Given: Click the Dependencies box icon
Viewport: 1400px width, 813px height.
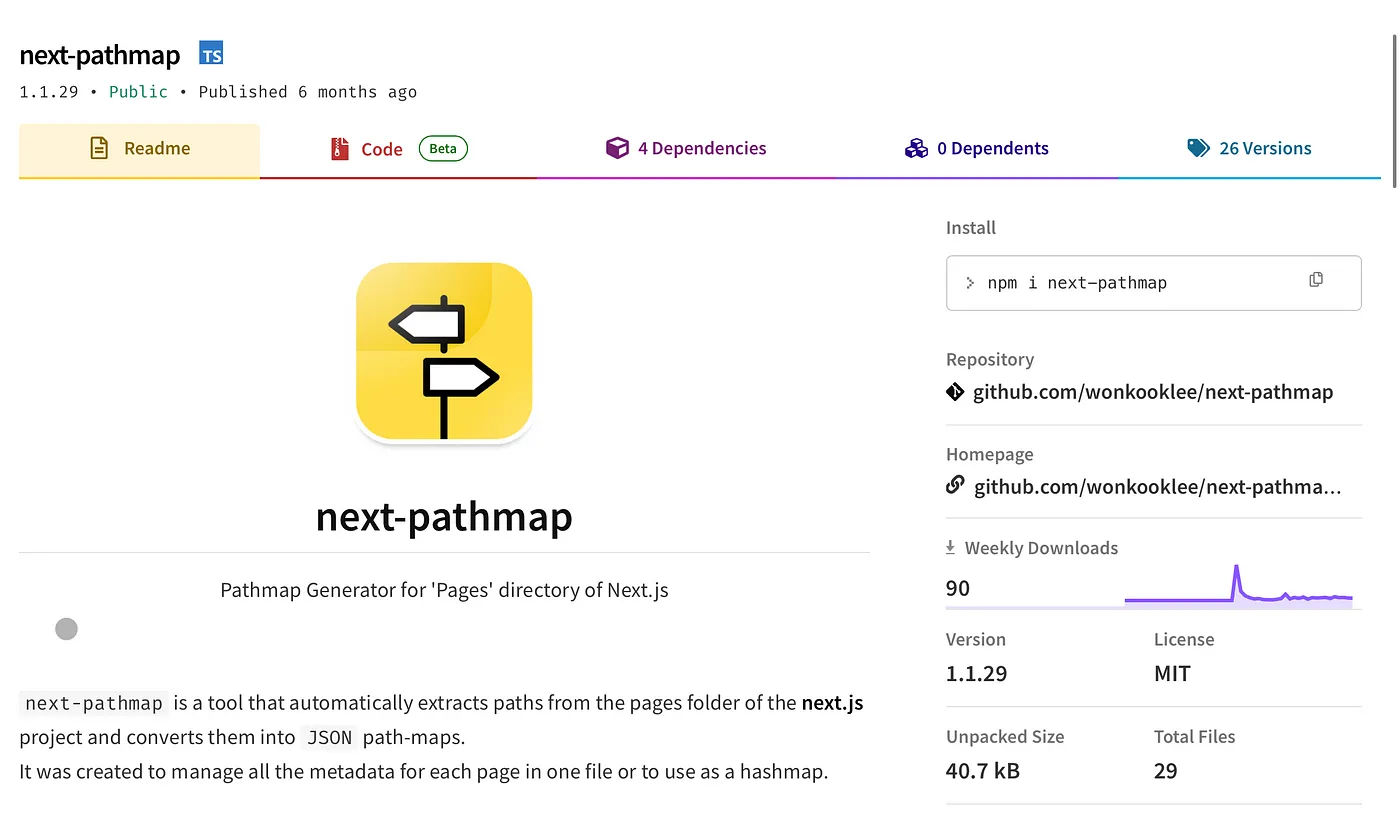Looking at the screenshot, I should click(x=617, y=148).
